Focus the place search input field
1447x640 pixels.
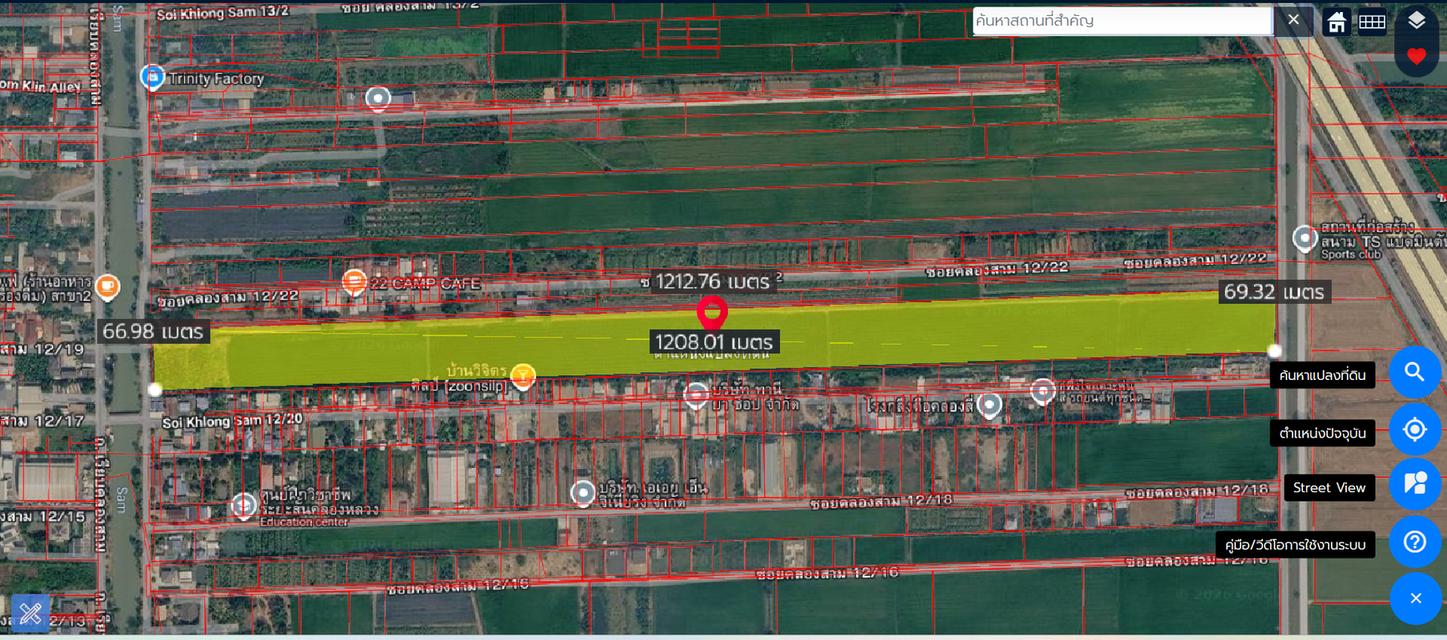tap(1122, 21)
